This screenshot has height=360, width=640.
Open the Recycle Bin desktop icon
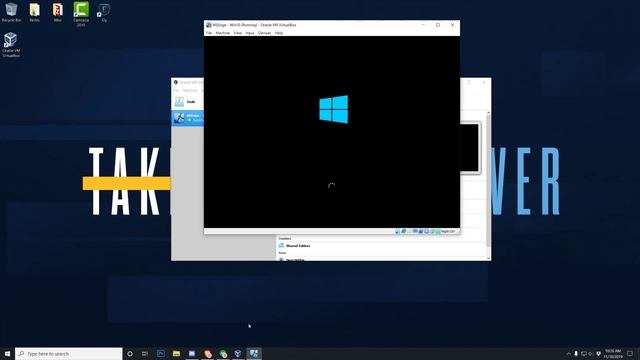11,12
